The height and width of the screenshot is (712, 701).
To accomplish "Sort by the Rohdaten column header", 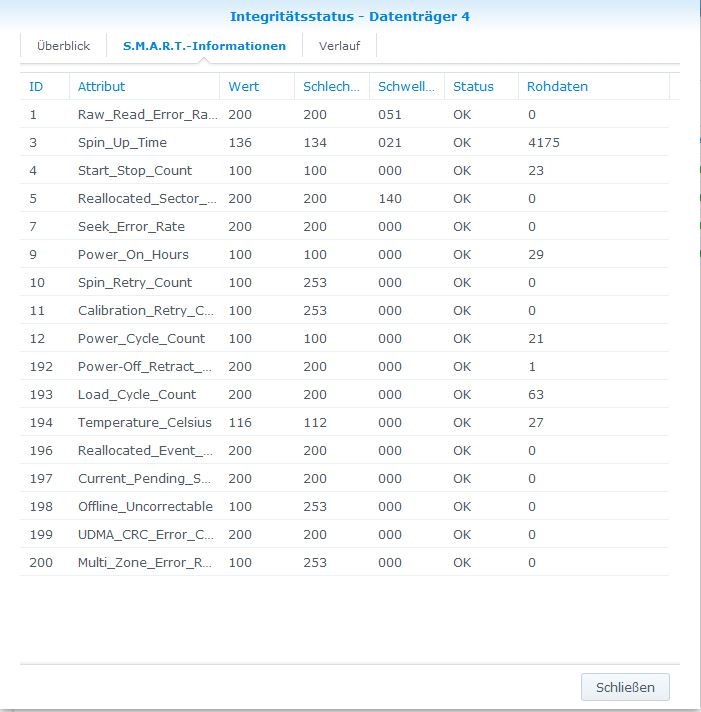I will click(x=558, y=86).
